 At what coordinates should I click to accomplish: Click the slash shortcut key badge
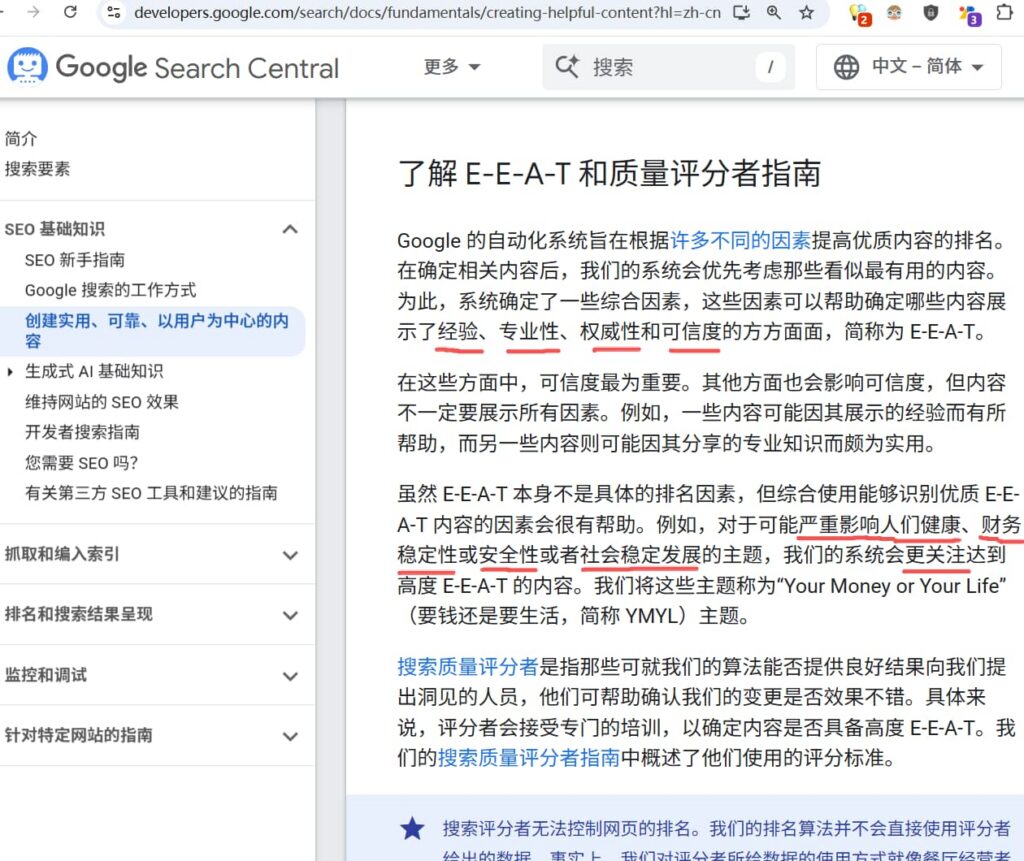click(770, 67)
